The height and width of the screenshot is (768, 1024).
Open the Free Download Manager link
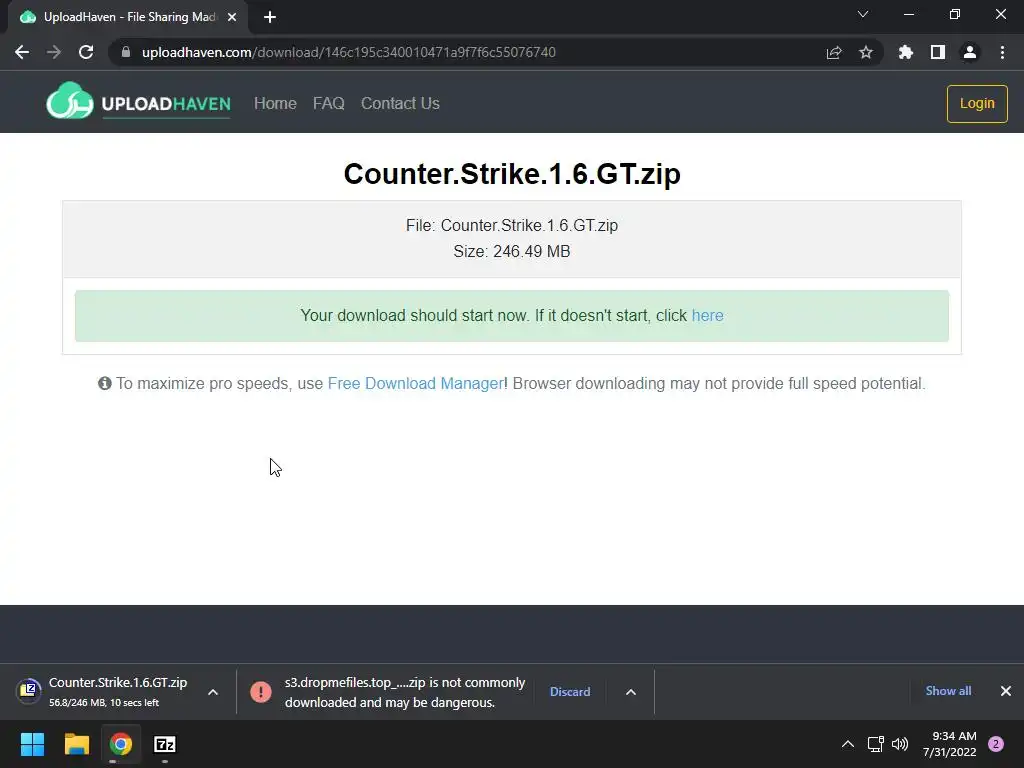pyautogui.click(x=415, y=383)
